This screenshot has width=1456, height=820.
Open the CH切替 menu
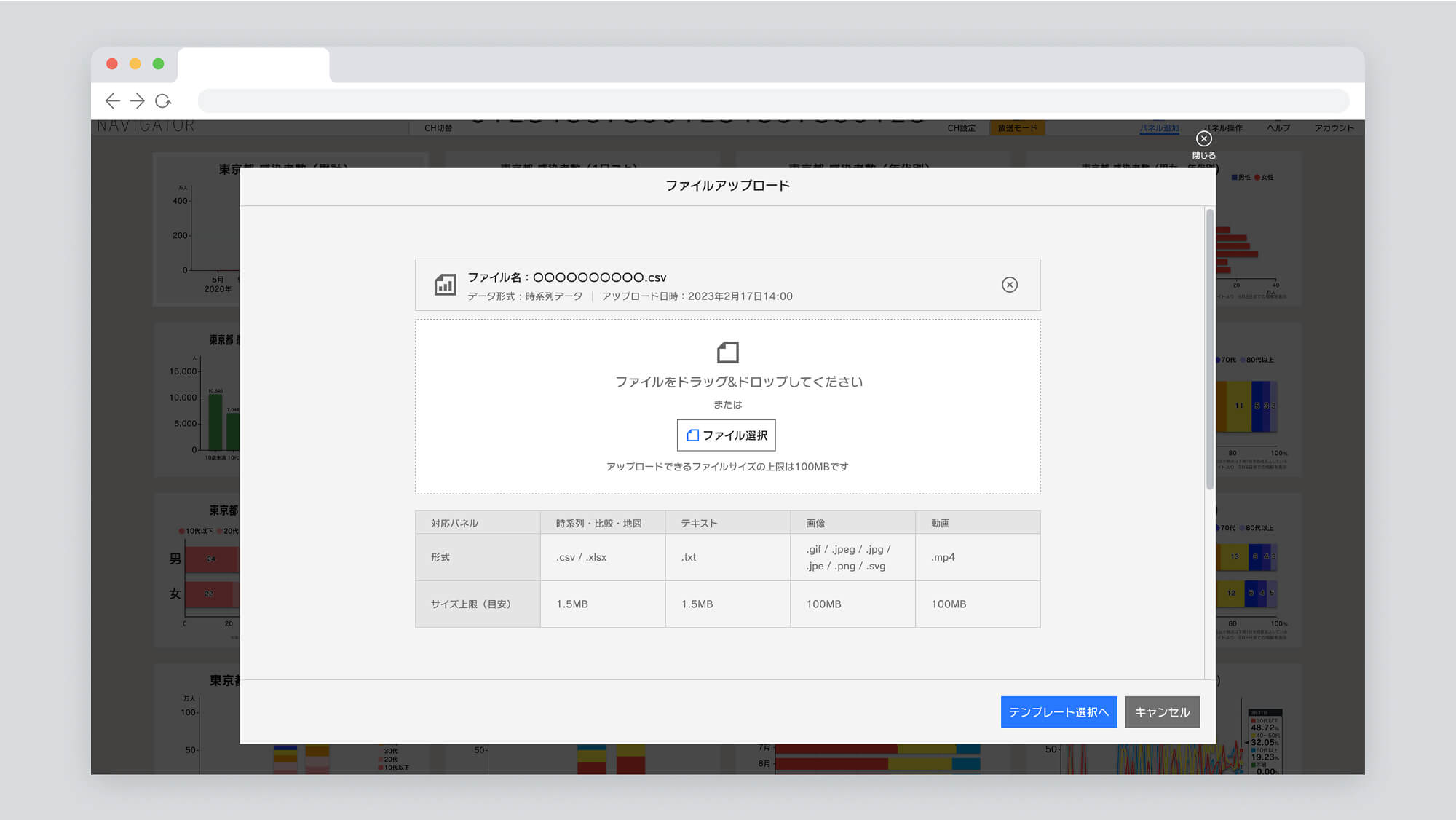coord(438,128)
